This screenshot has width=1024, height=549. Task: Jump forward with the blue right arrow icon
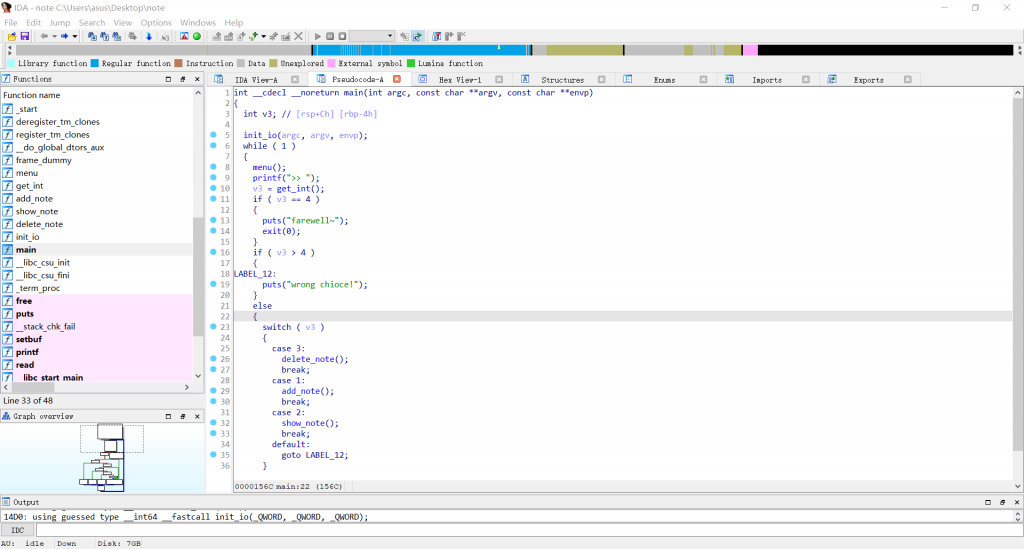pos(65,37)
